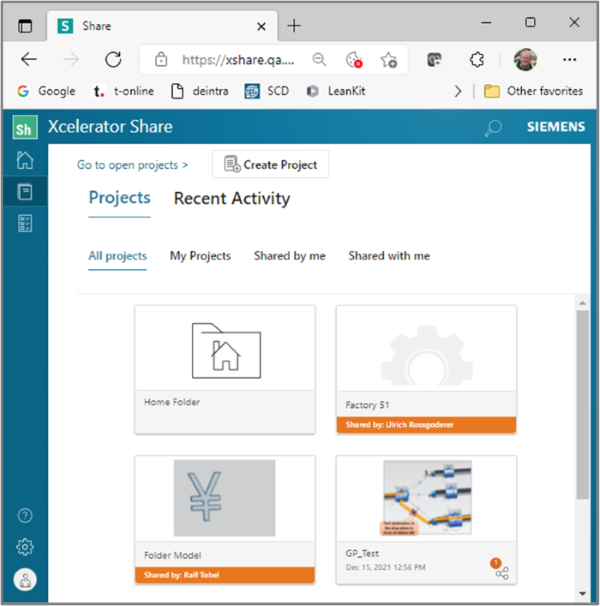Screen dimensions: 600x606
Task: Follow the Go to open projects link
Action: pos(133,165)
